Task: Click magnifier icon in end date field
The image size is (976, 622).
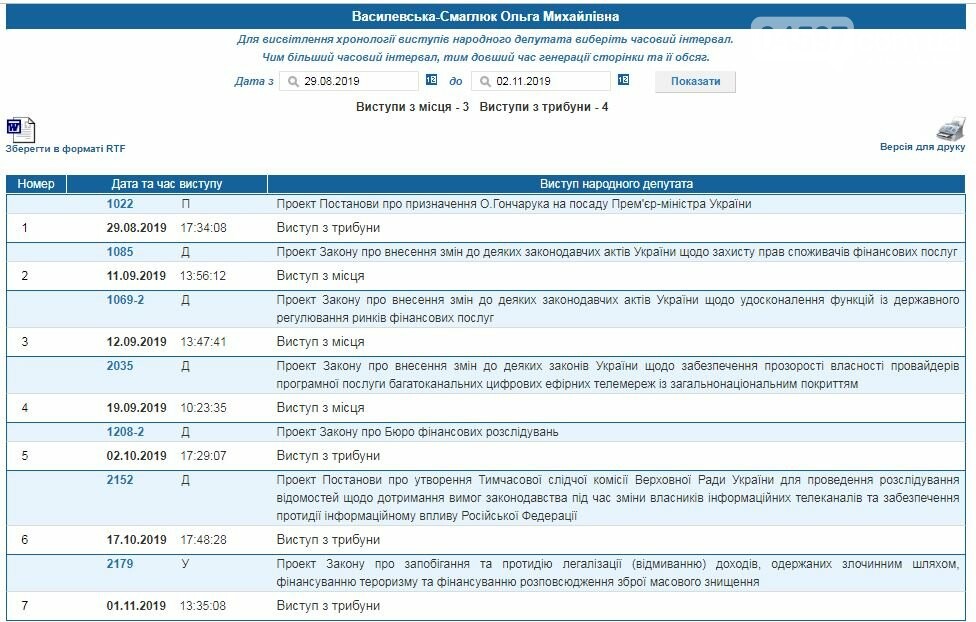Action: pyautogui.click(x=485, y=81)
